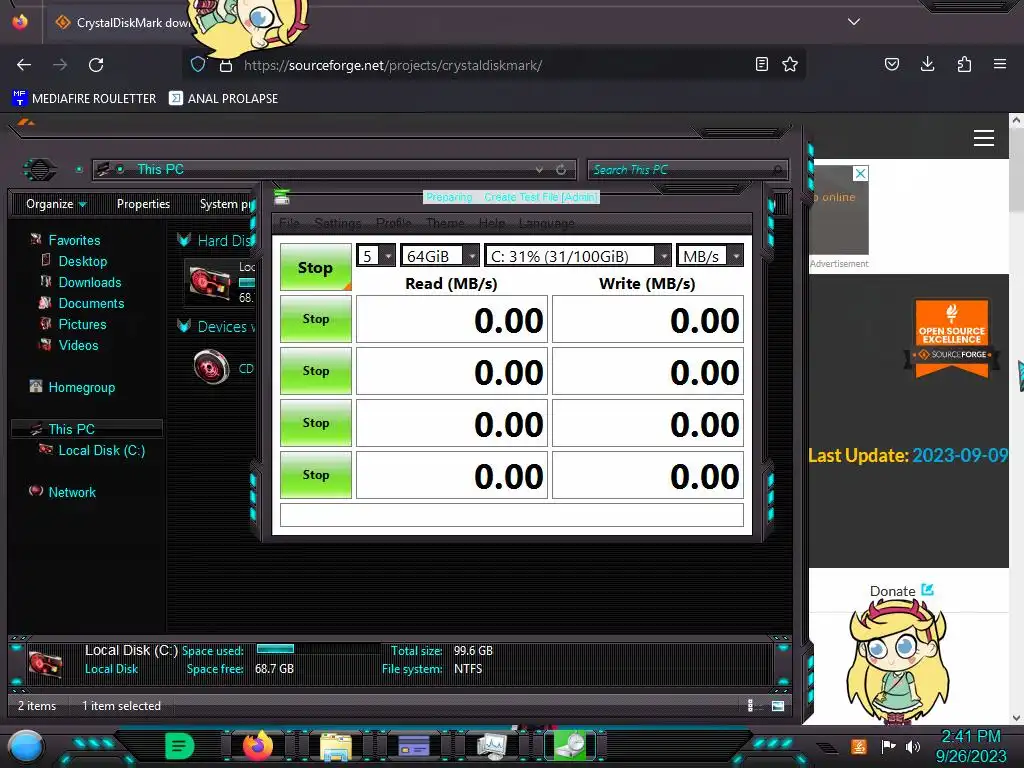The width and height of the screenshot is (1024, 768).
Task: Open Firefox extensions puzzle icon
Action: (964, 64)
